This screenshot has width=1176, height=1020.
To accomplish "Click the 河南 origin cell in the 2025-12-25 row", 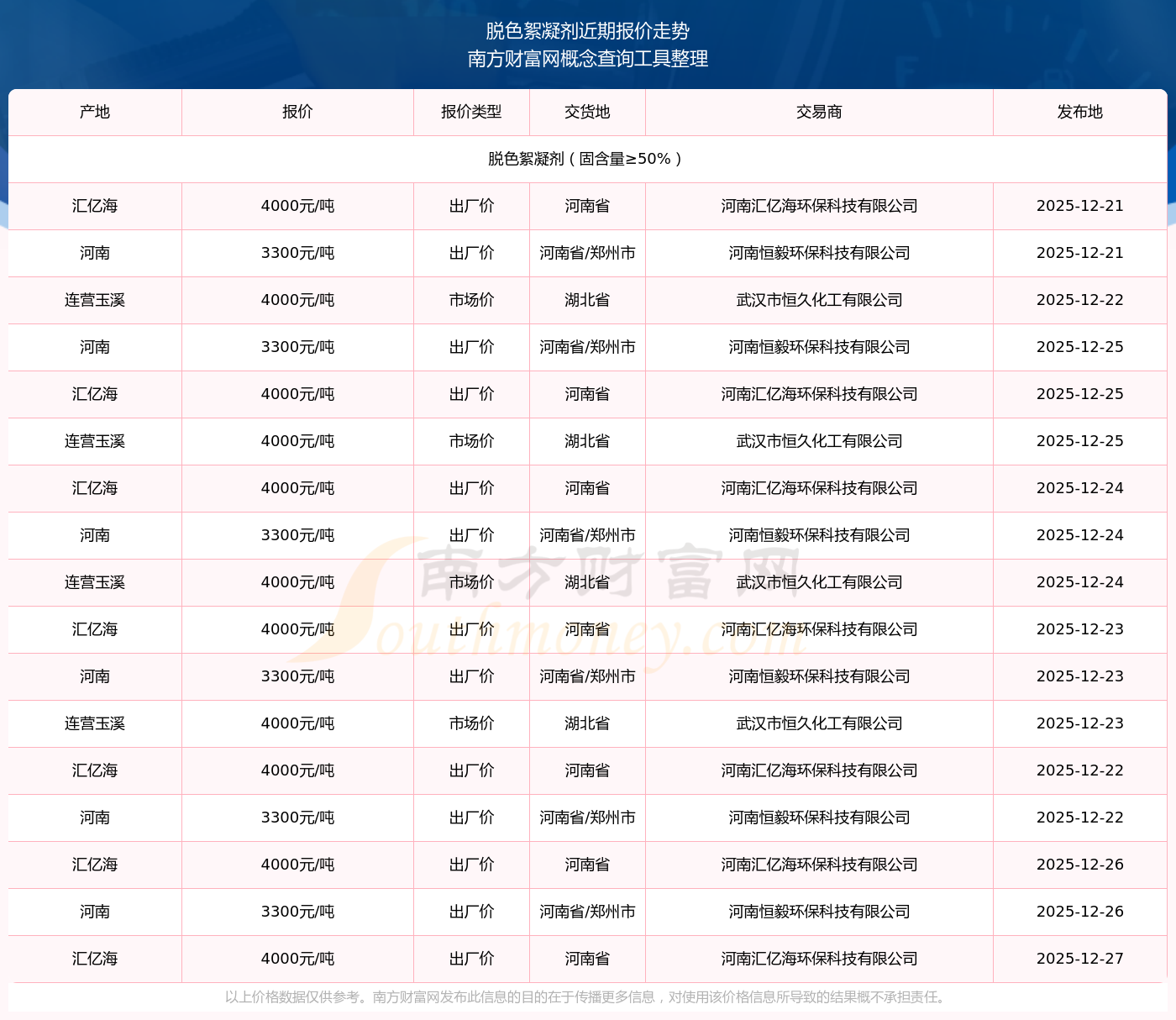I will pos(95,347).
